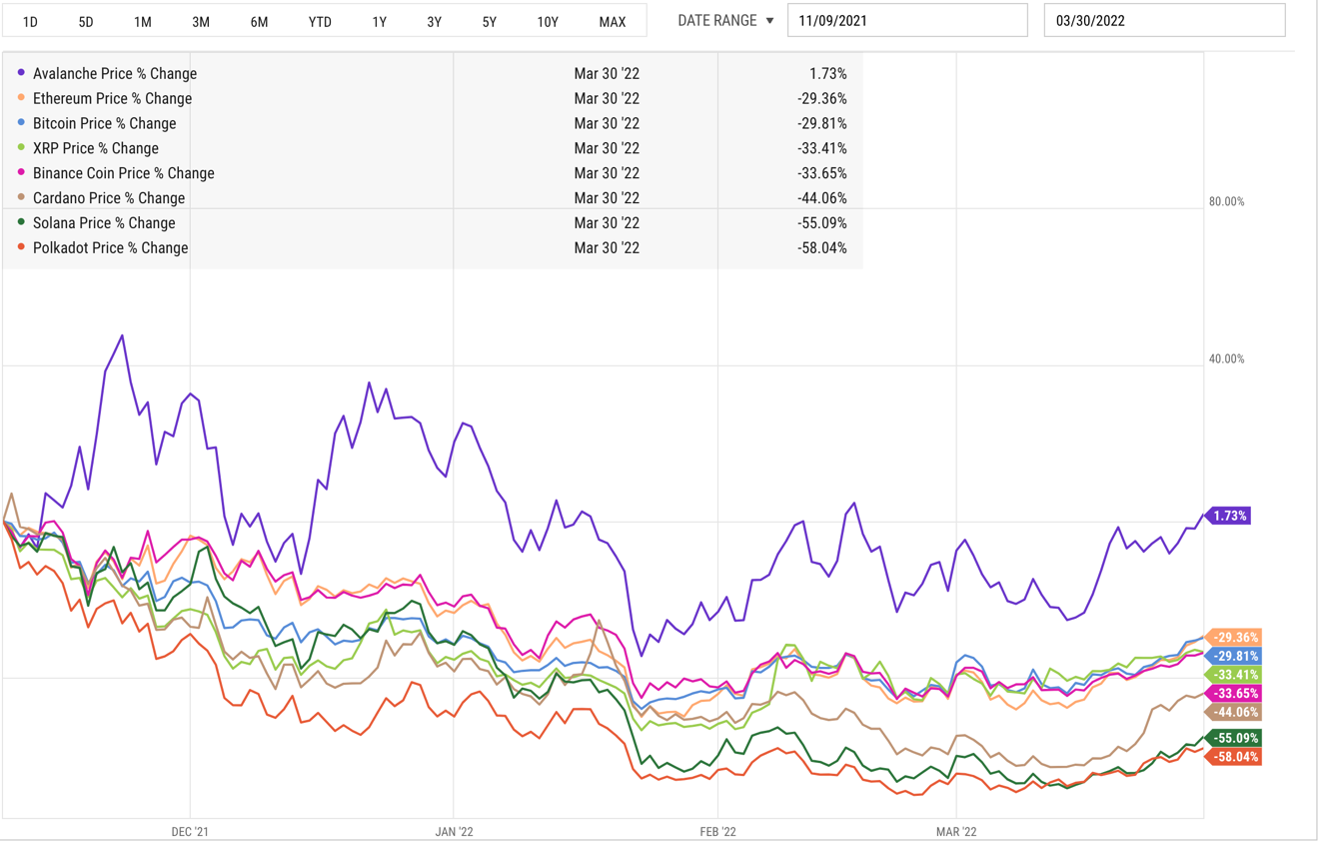Click Mar 30 '22 date in Polkadot row
The image size is (1320, 846).
point(606,249)
